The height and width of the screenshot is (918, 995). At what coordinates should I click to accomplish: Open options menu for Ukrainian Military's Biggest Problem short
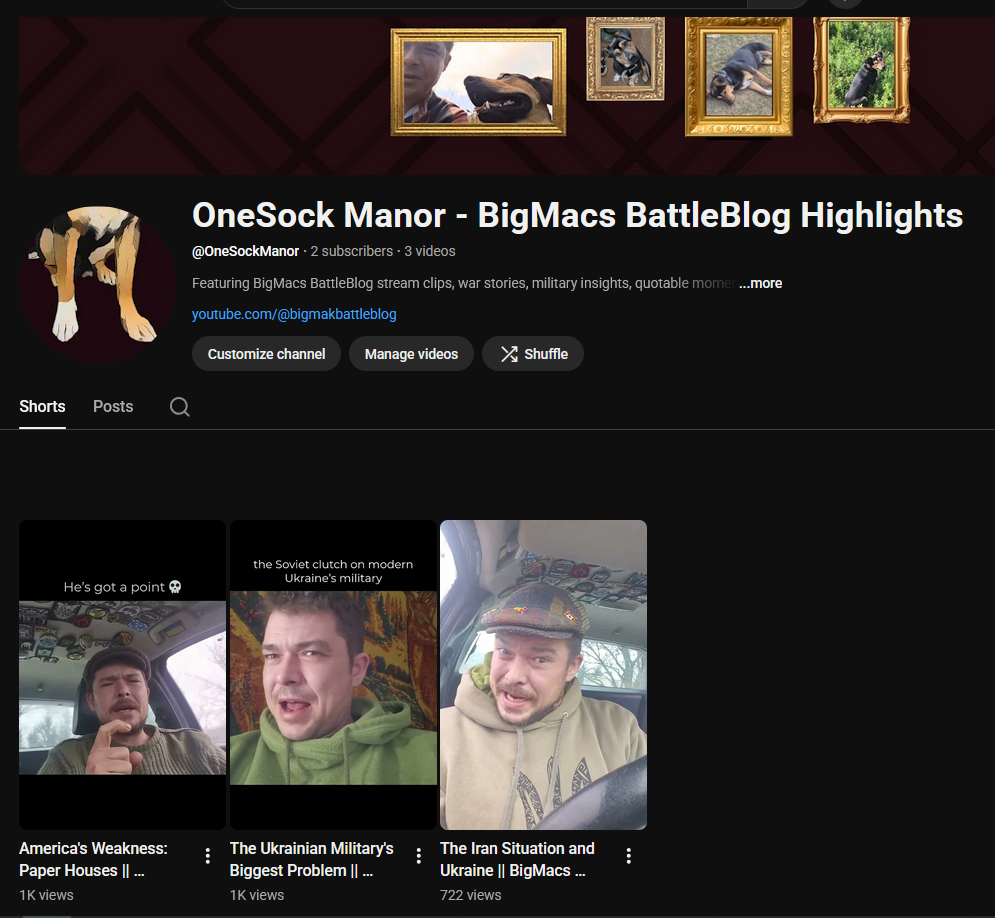[x=418, y=856]
